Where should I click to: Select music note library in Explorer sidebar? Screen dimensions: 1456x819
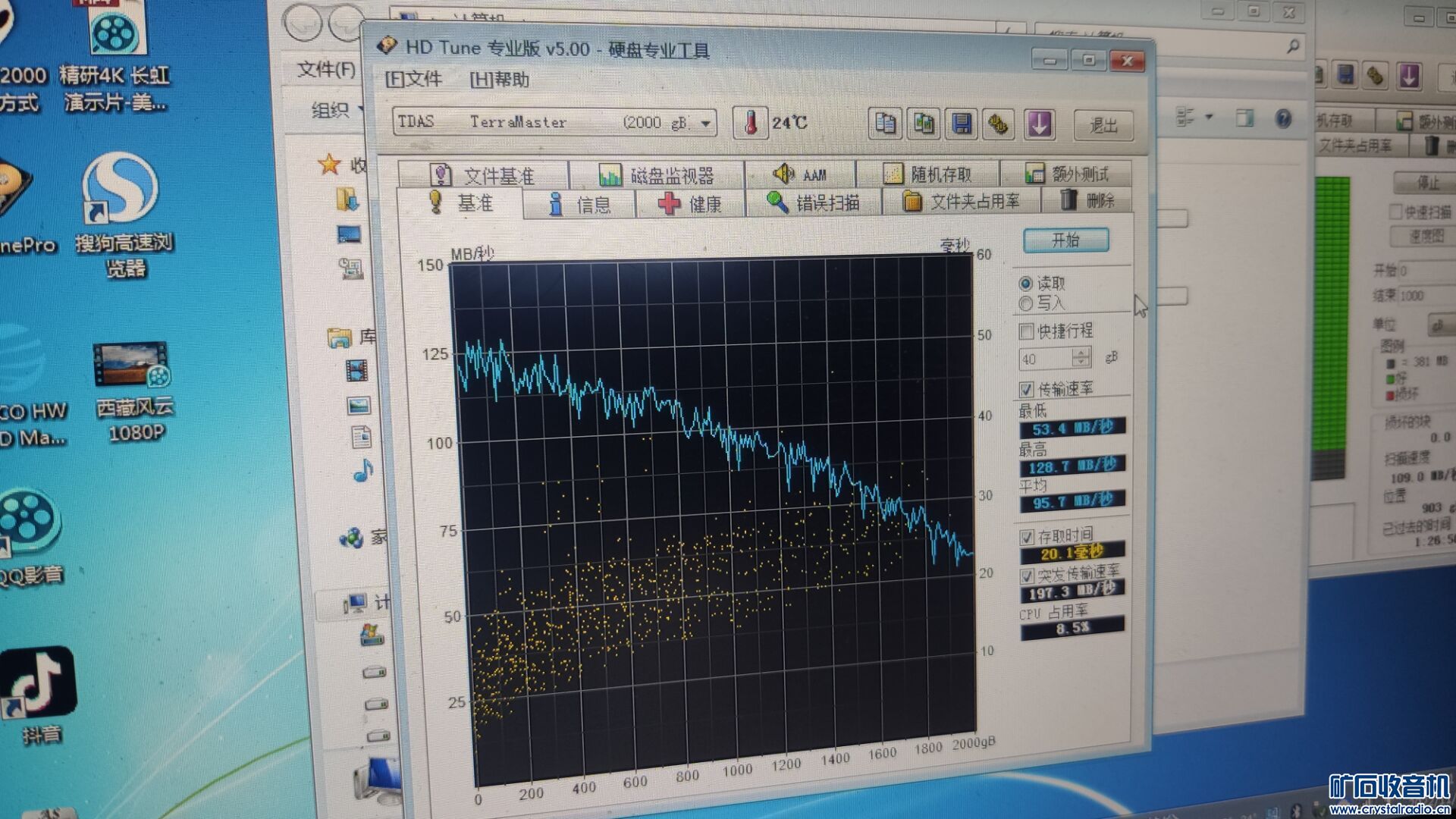click(x=363, y=471)
